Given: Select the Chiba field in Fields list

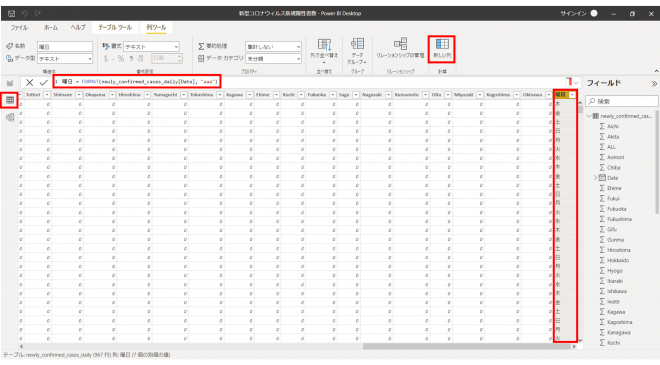Looking at the screenshot, I should [x=613, y=168].
